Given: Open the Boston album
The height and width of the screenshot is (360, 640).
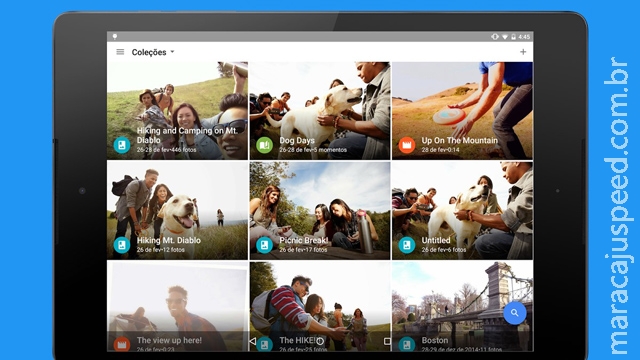Looking at the screenshot, I should tap(462, 306).
